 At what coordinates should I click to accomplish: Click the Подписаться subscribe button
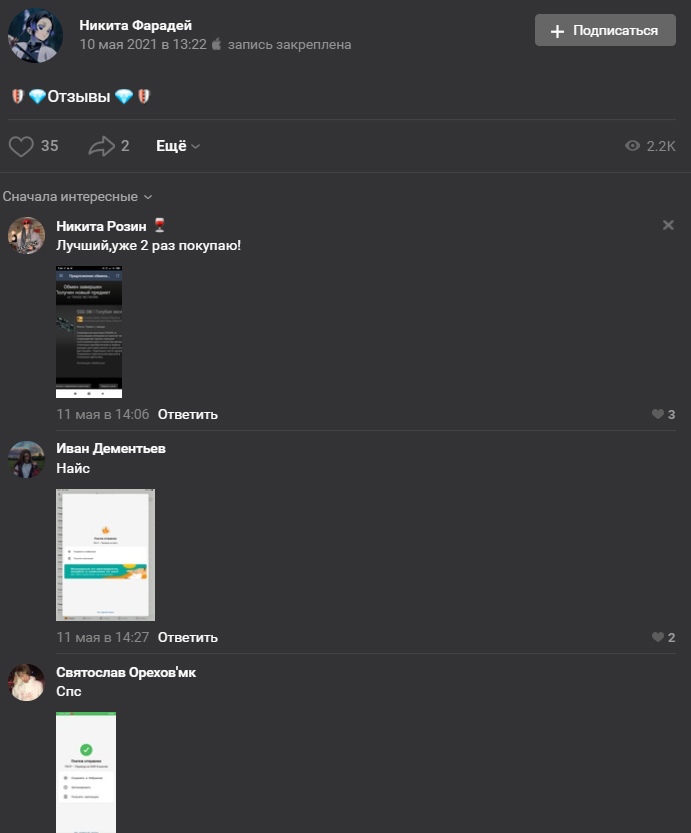pyautogui.click(x=605, y=30)
